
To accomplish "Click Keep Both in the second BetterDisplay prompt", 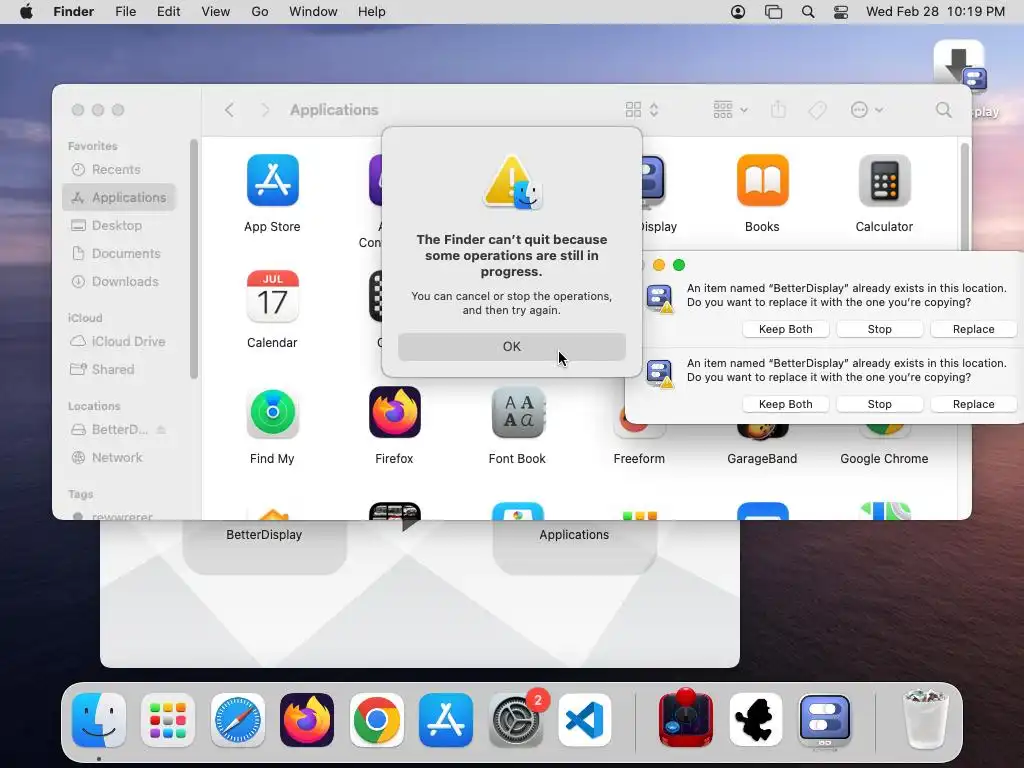I will point(786,404).
